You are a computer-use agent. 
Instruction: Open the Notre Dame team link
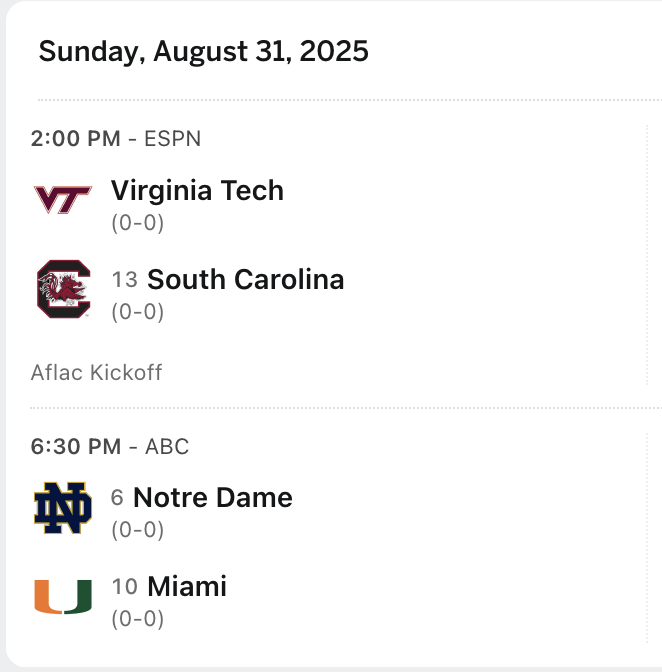coord(212,497)
